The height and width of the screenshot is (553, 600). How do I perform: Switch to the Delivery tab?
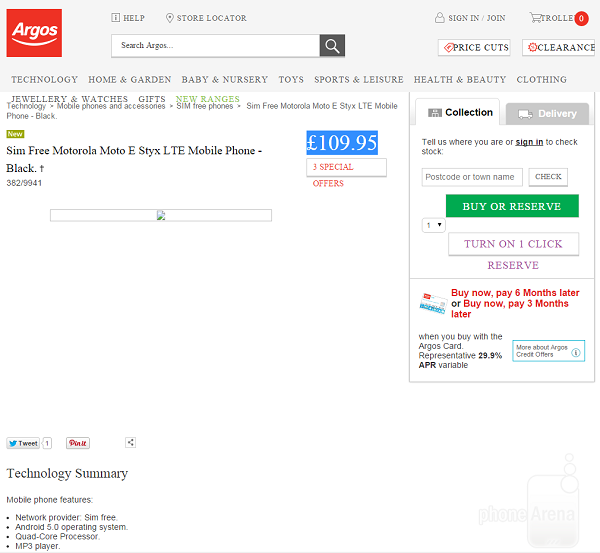point(547,114)
